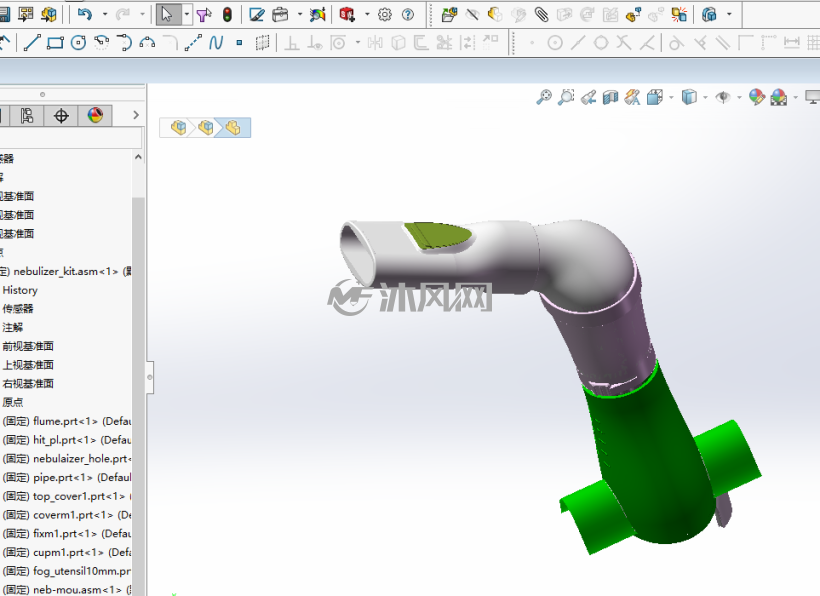Click the magnifier with color spectrum icon
Image resolution: width=820 pixels, height=596 pixels.
(317, 15)
